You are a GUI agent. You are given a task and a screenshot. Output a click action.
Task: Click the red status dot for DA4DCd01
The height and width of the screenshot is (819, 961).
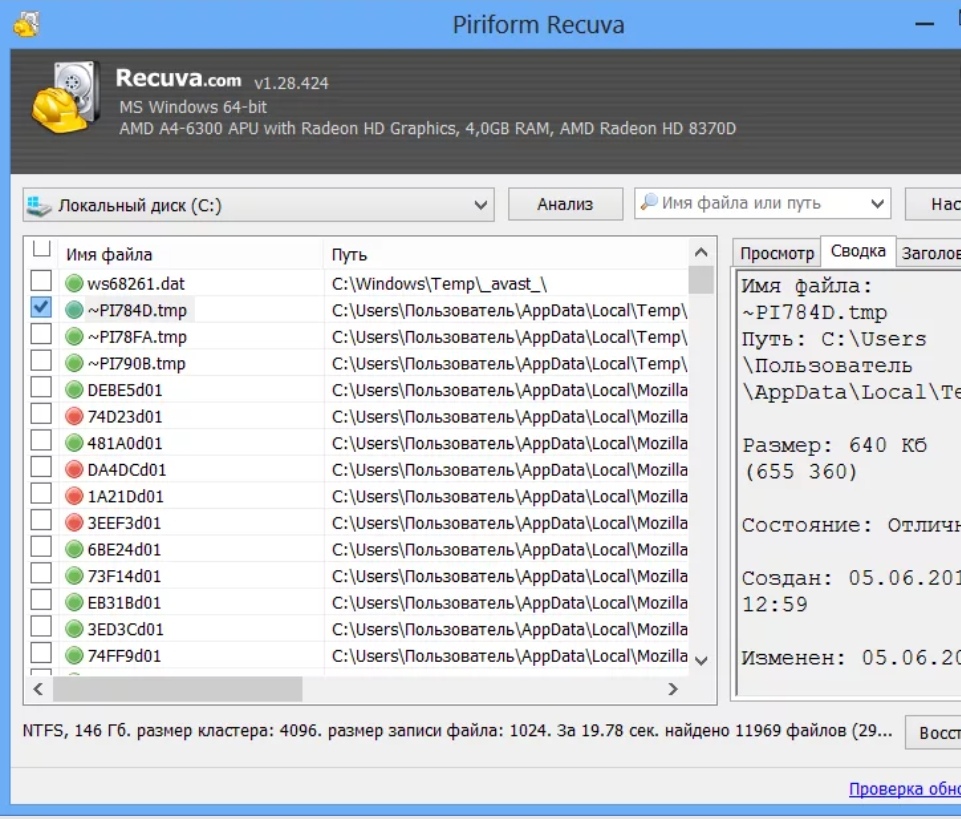click(x=74, y=470)
